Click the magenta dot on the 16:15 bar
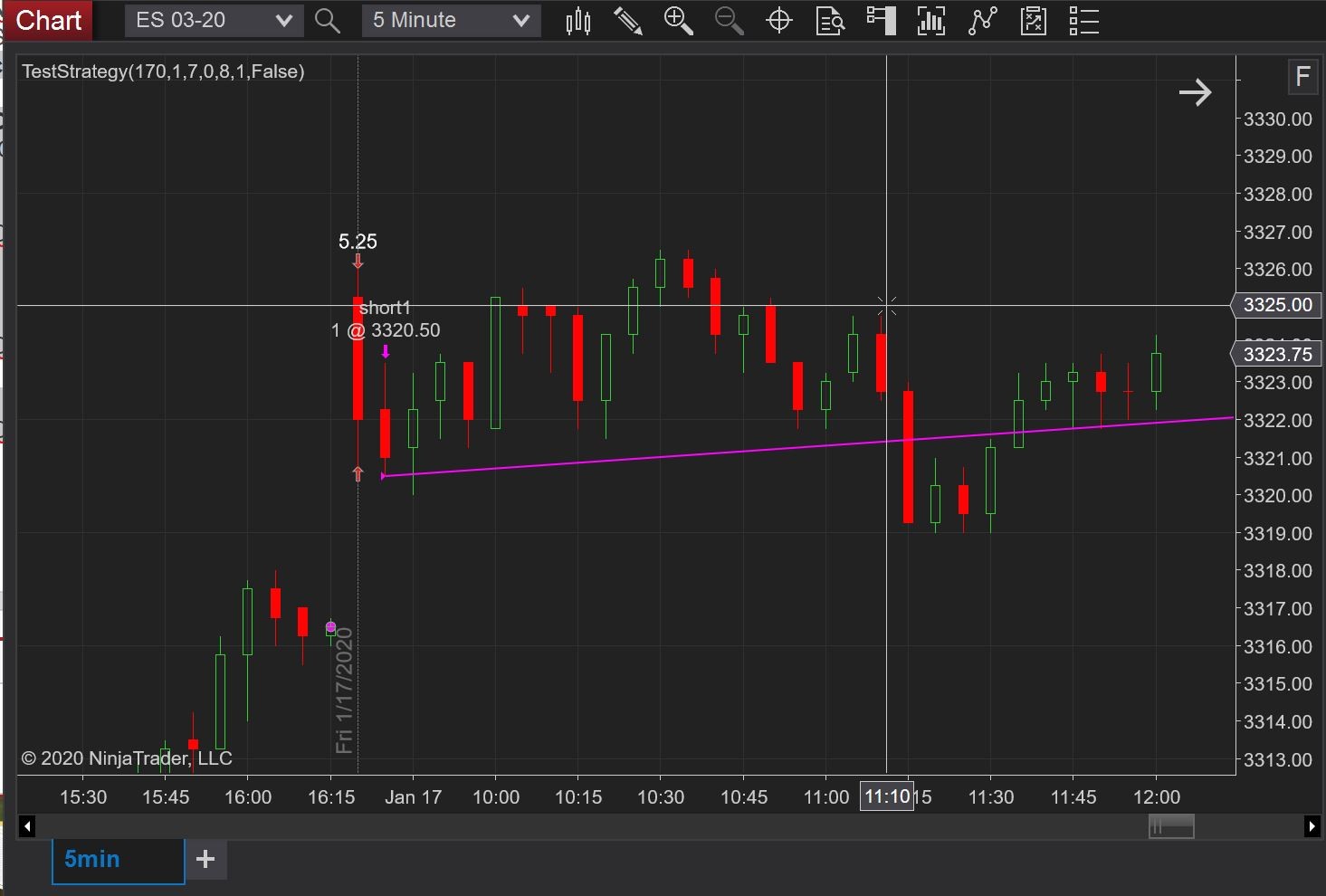Viewport: 1326px width, 896px height. click(x=330, y=626)
